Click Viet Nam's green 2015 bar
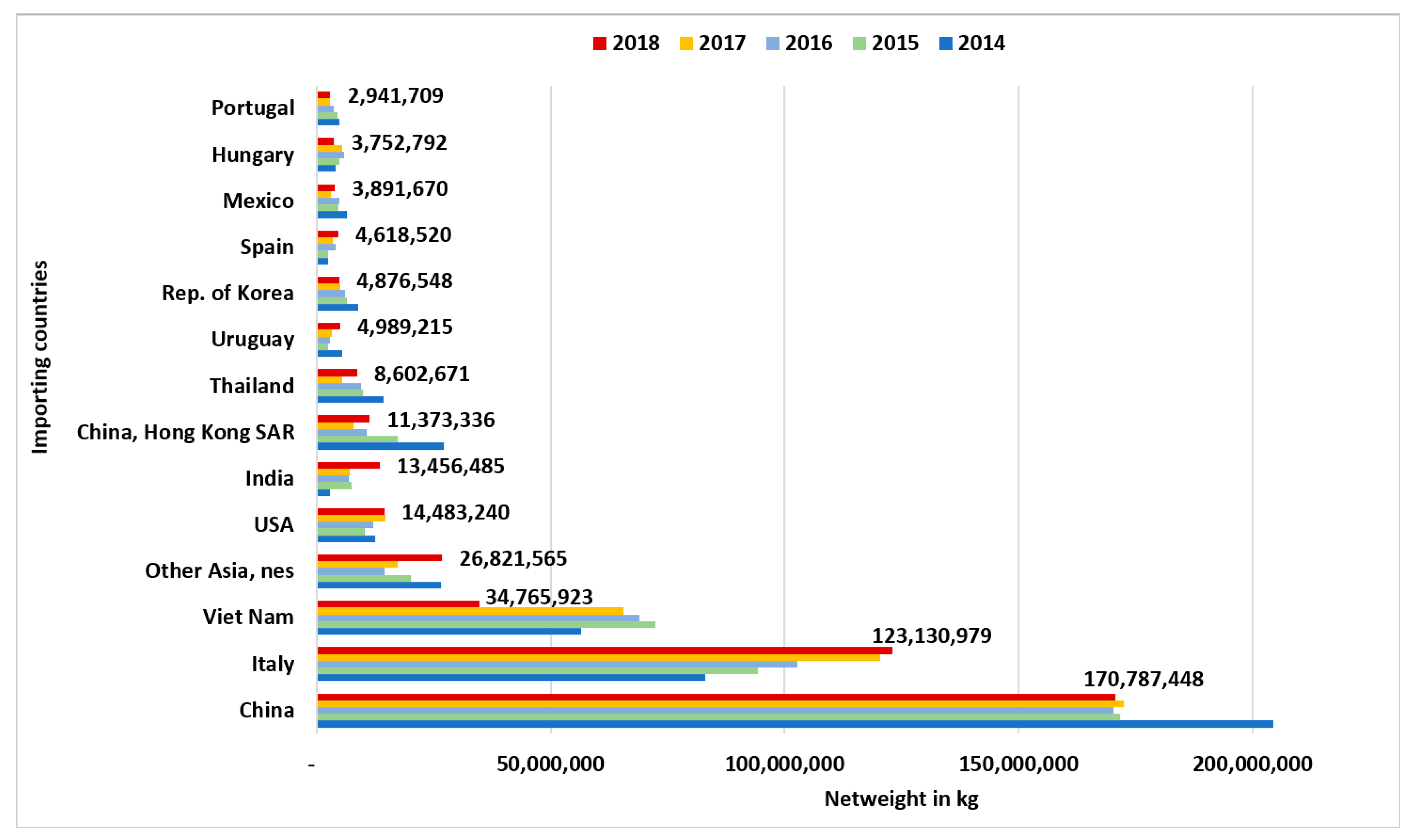The height and width of the screenshot is (840, 1412). [x=486, y=625]
